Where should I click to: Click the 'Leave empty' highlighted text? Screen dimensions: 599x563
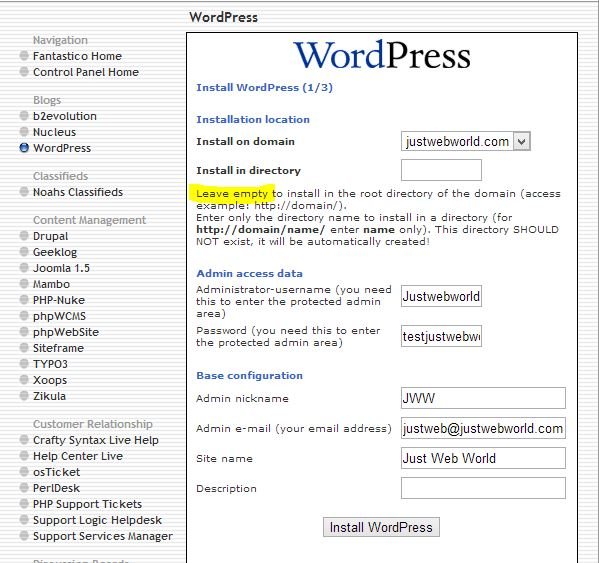pyautogui.click(x=232, y=194)
